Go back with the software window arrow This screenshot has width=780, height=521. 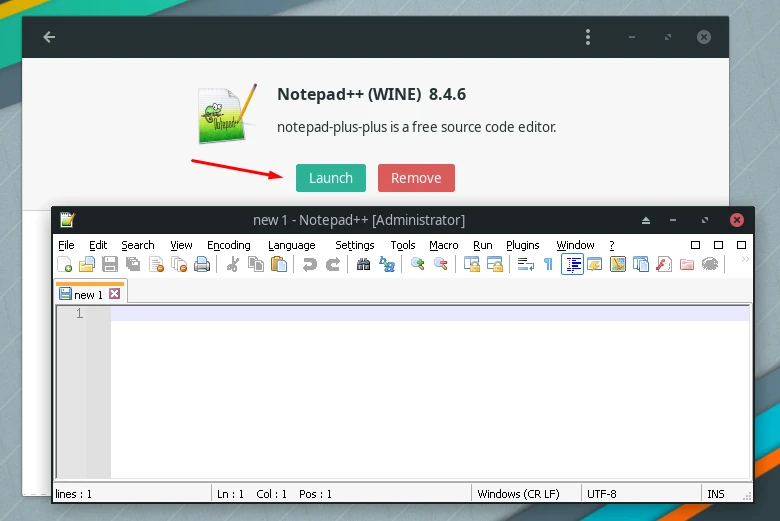49,37
